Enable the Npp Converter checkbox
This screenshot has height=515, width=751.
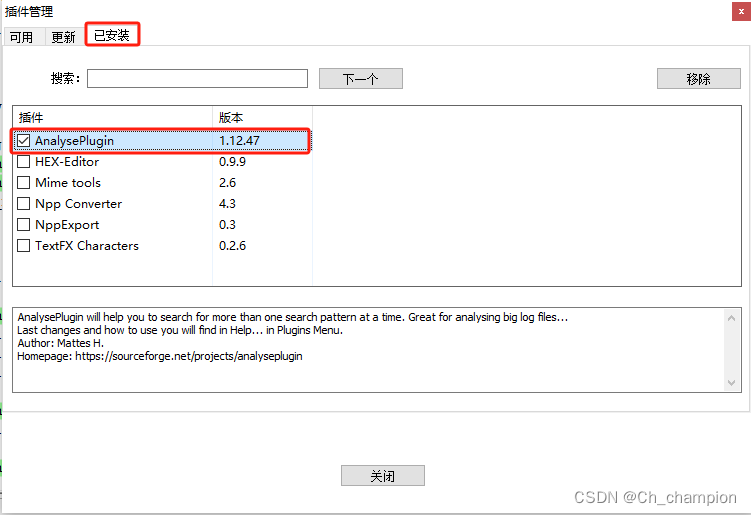pos(23,204)
